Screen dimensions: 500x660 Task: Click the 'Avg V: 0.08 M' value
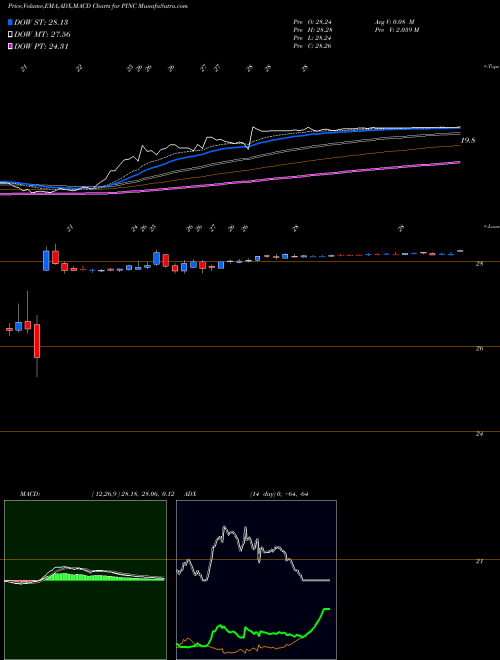click(x=394, y=22)
